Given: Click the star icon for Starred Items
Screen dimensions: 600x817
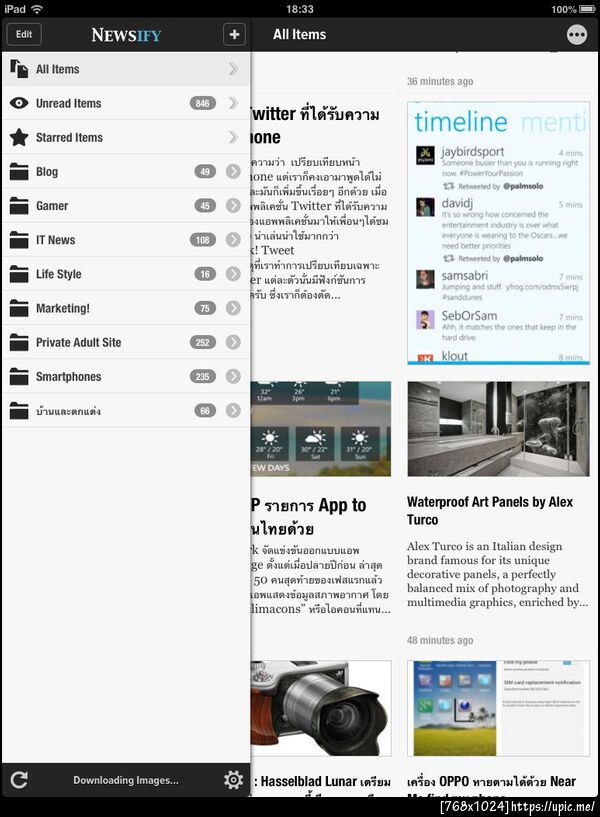Looking at the screenshot, I should point(19,137).
